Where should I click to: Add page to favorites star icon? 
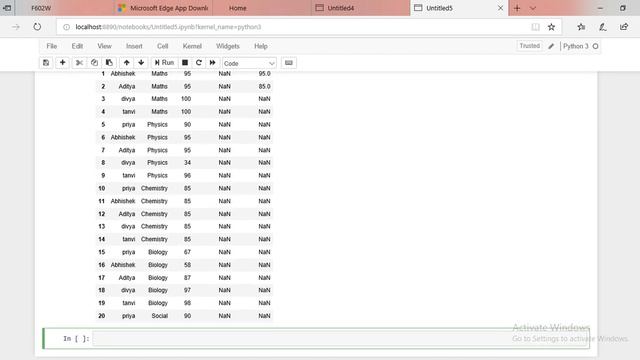(x=551, y=27)
